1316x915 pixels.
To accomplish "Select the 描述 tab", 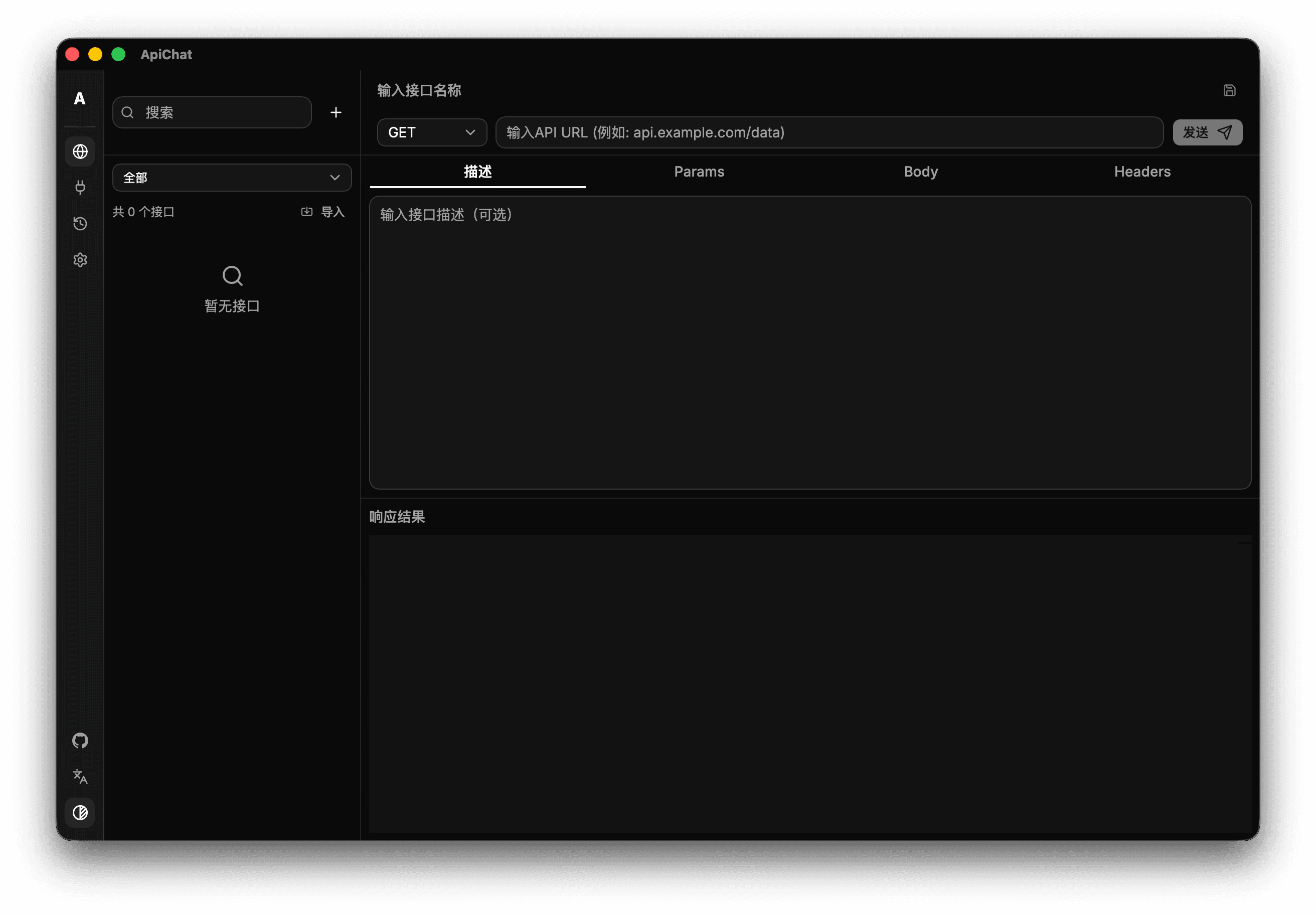I will click(x=477, y=172).
